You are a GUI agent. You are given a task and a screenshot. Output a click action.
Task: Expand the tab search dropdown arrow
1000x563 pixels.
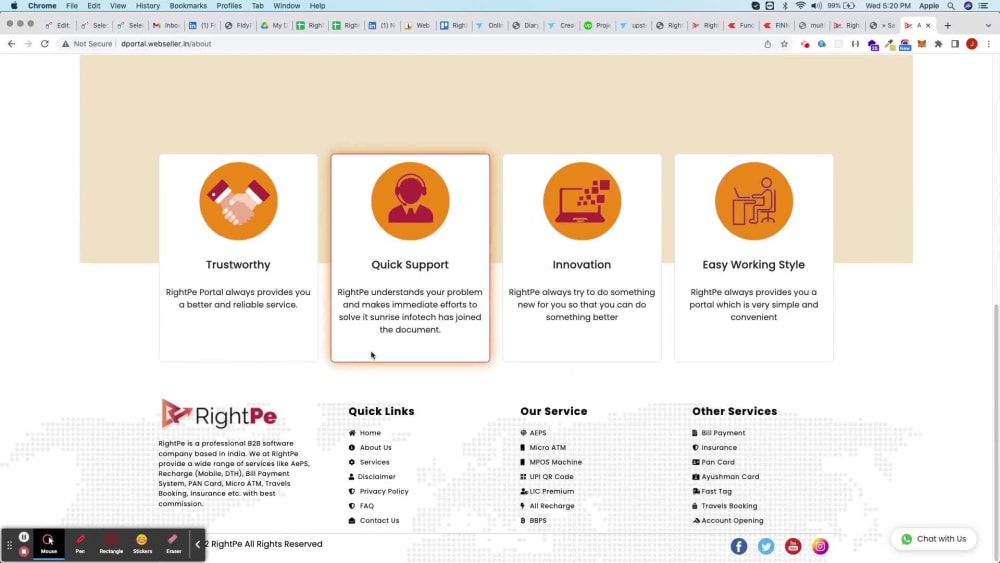989,26
